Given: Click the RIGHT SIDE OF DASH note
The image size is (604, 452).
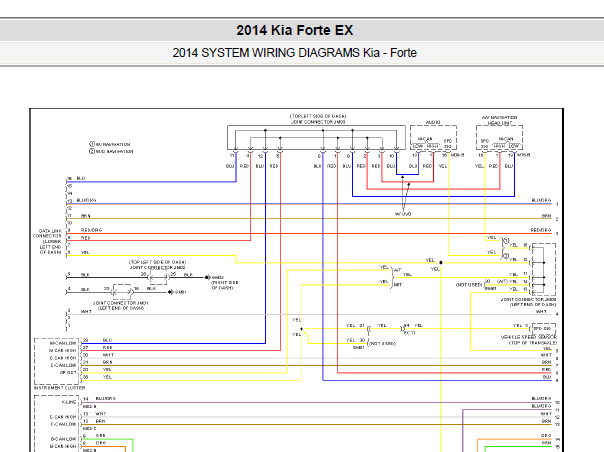Looking at the screenshot, I should point(225,285).
